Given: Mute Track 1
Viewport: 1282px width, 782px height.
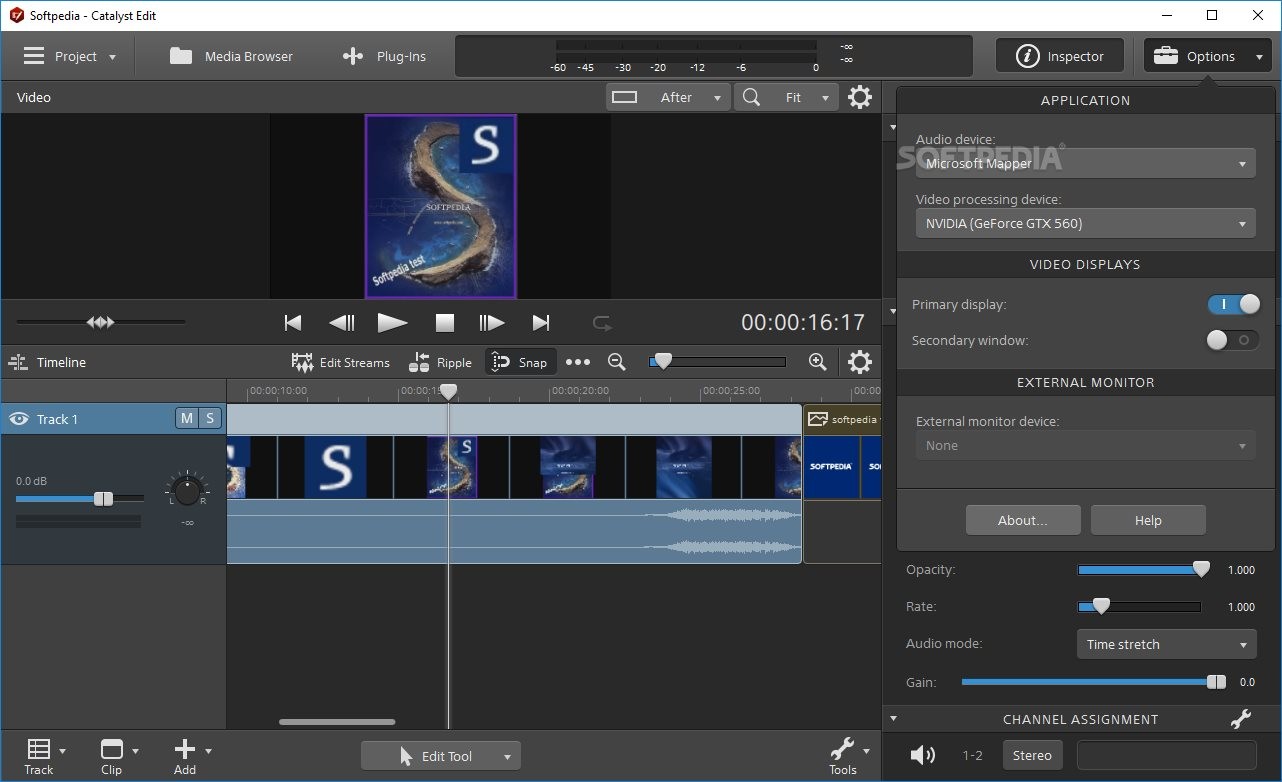Looking at the screenshot, I should [x=186, y=418].
